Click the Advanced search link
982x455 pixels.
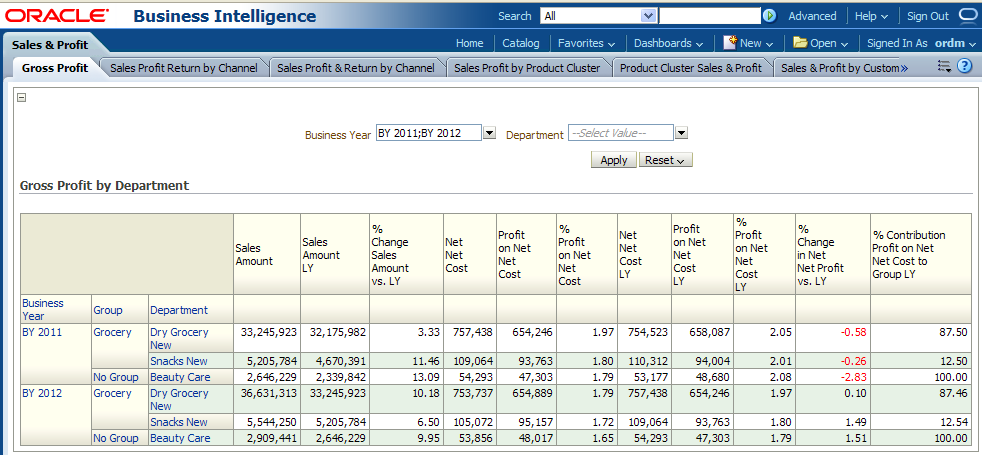coord(812,16)
